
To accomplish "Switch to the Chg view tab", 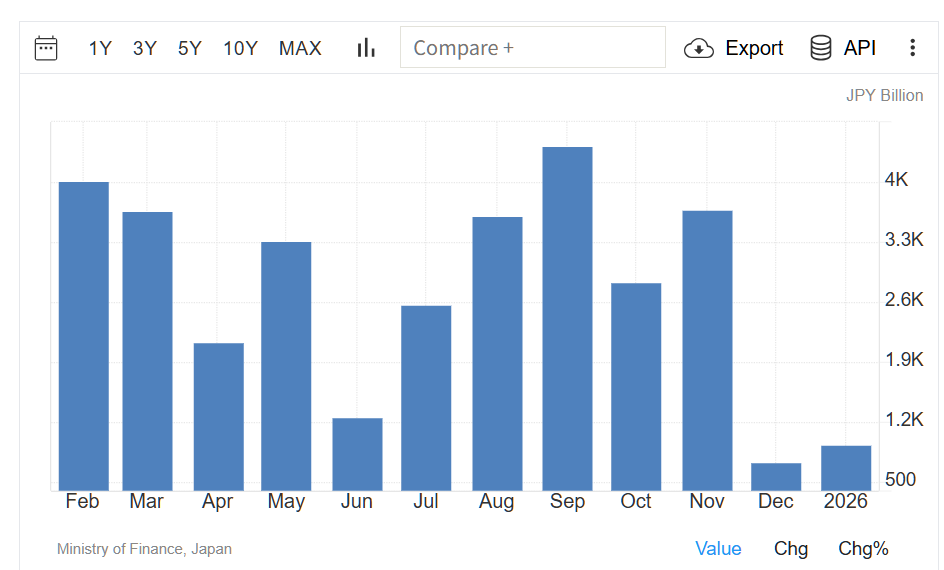I will (x=791, y=548).
